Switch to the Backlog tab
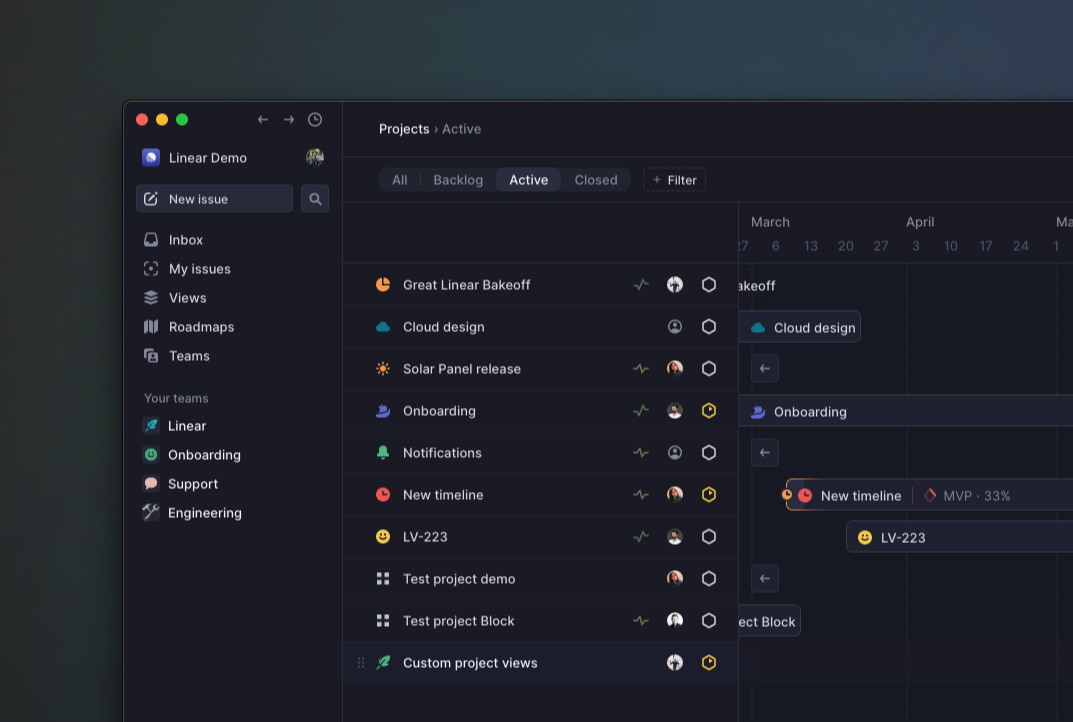 [x=457, y=180]
